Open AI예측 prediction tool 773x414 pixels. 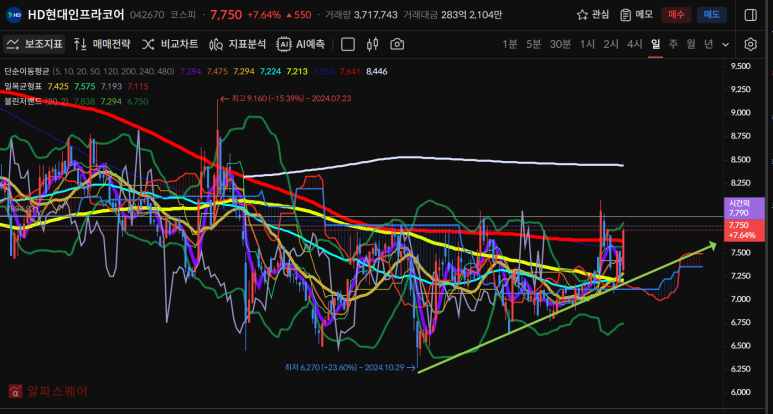coord(301,44)
